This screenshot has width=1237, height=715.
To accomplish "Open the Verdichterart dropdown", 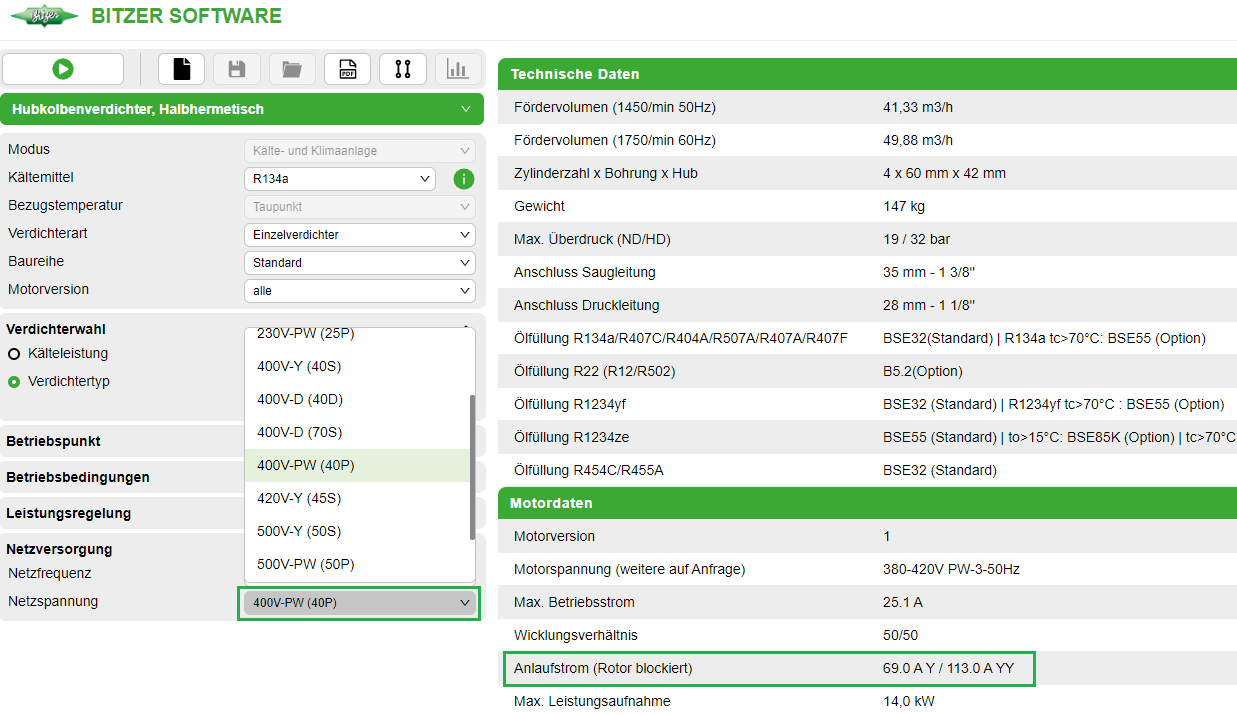I will point(359,235).
